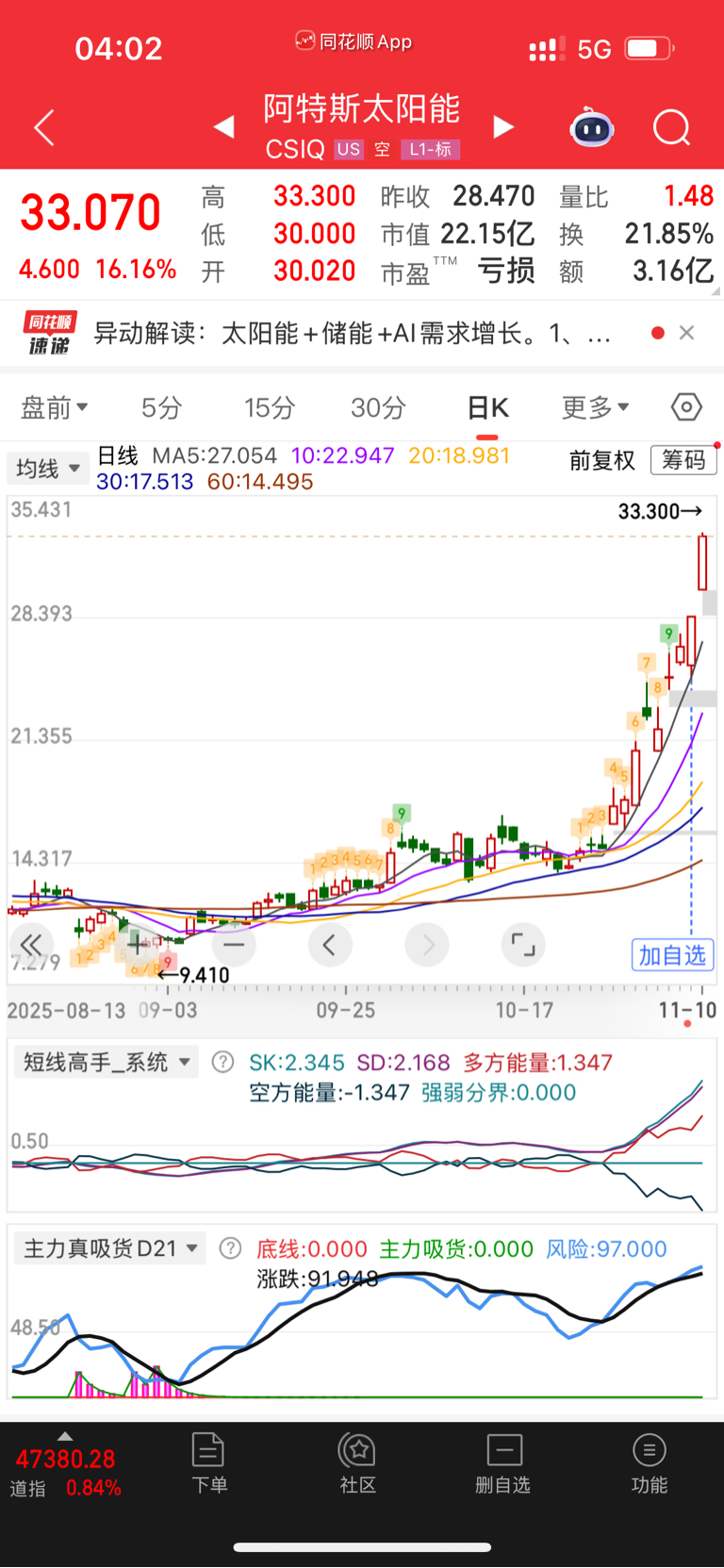Move chart left with the left chevron
The height and width of the screenshot is (1568, 724).
pyautogui.click(x=330, y=945)
